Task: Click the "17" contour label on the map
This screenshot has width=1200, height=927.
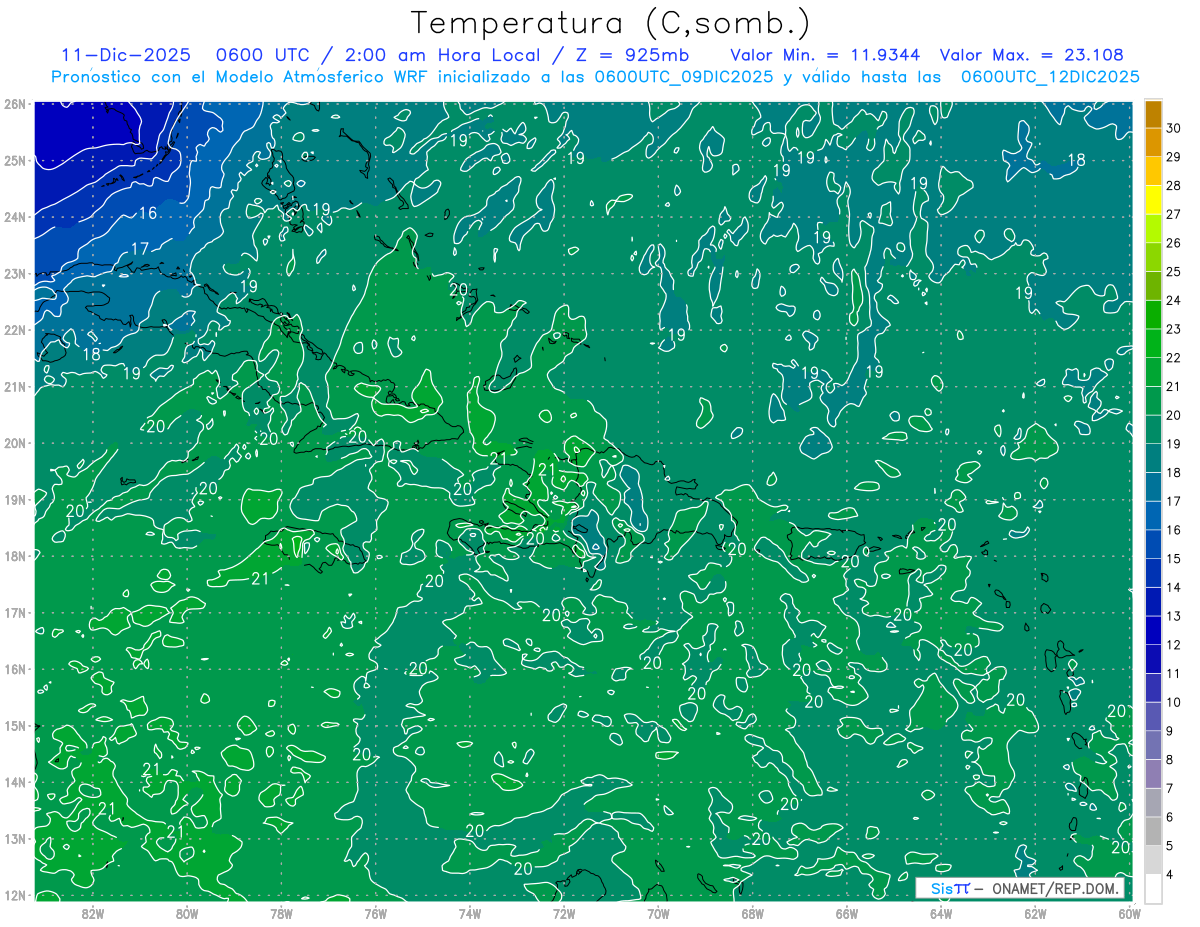Action: 140,248
